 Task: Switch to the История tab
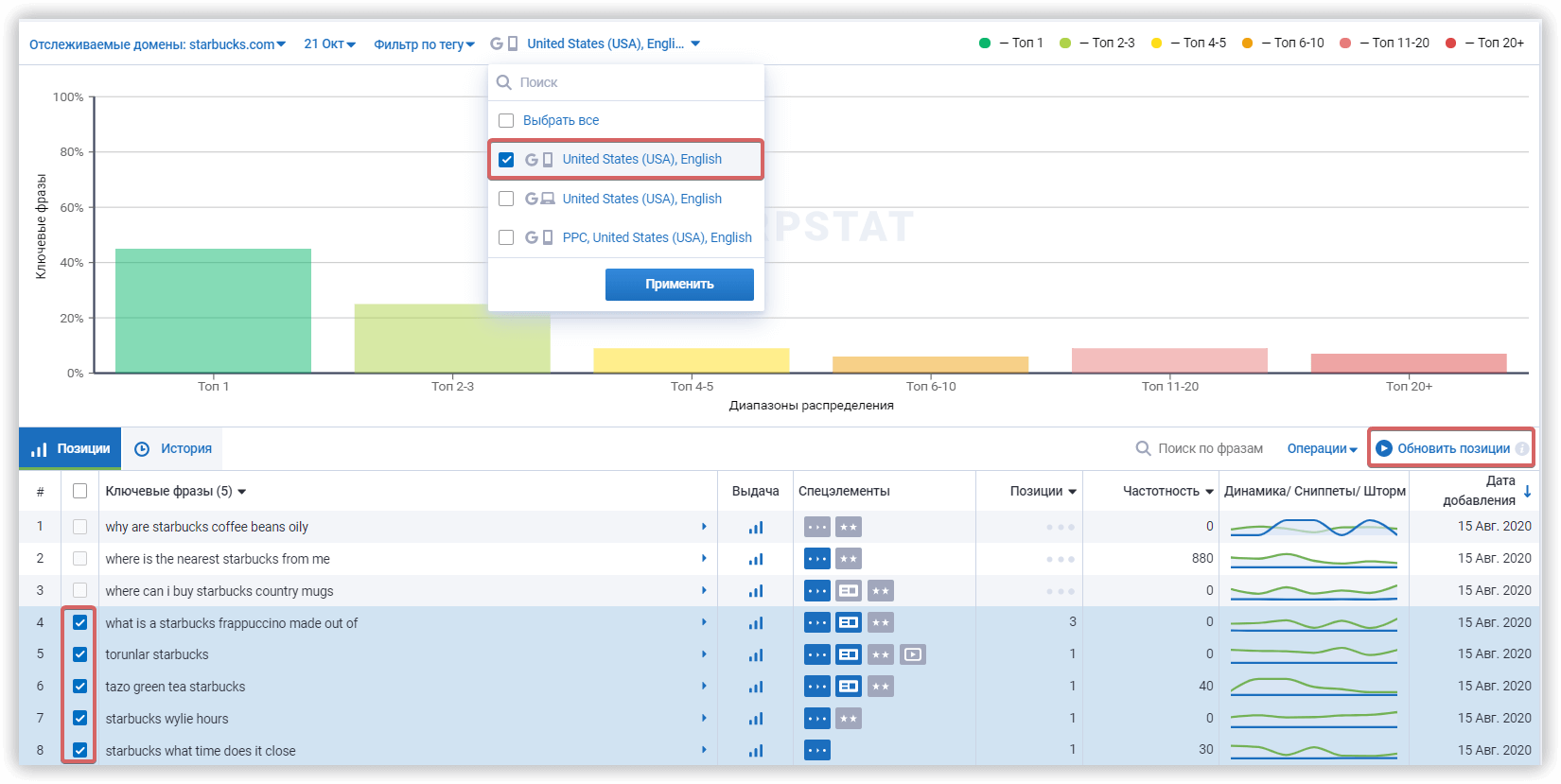tap(173, 449)
